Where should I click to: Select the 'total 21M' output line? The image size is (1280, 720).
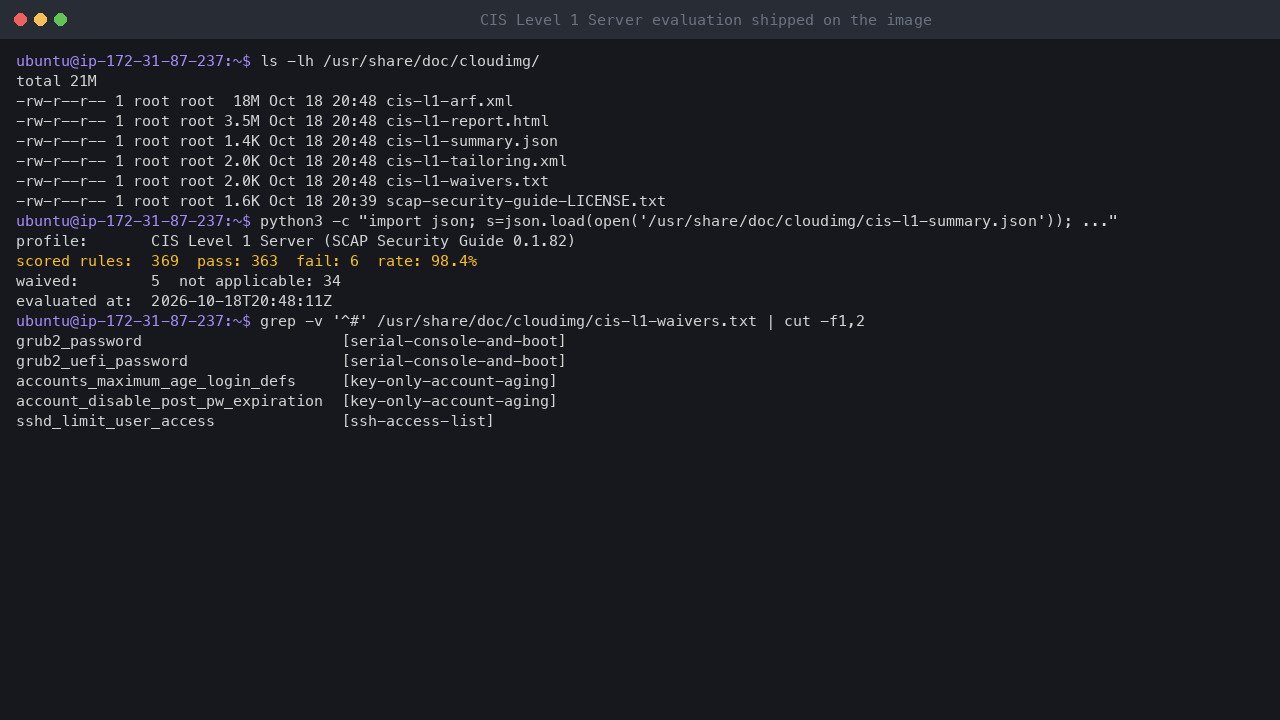pos(56,81)
